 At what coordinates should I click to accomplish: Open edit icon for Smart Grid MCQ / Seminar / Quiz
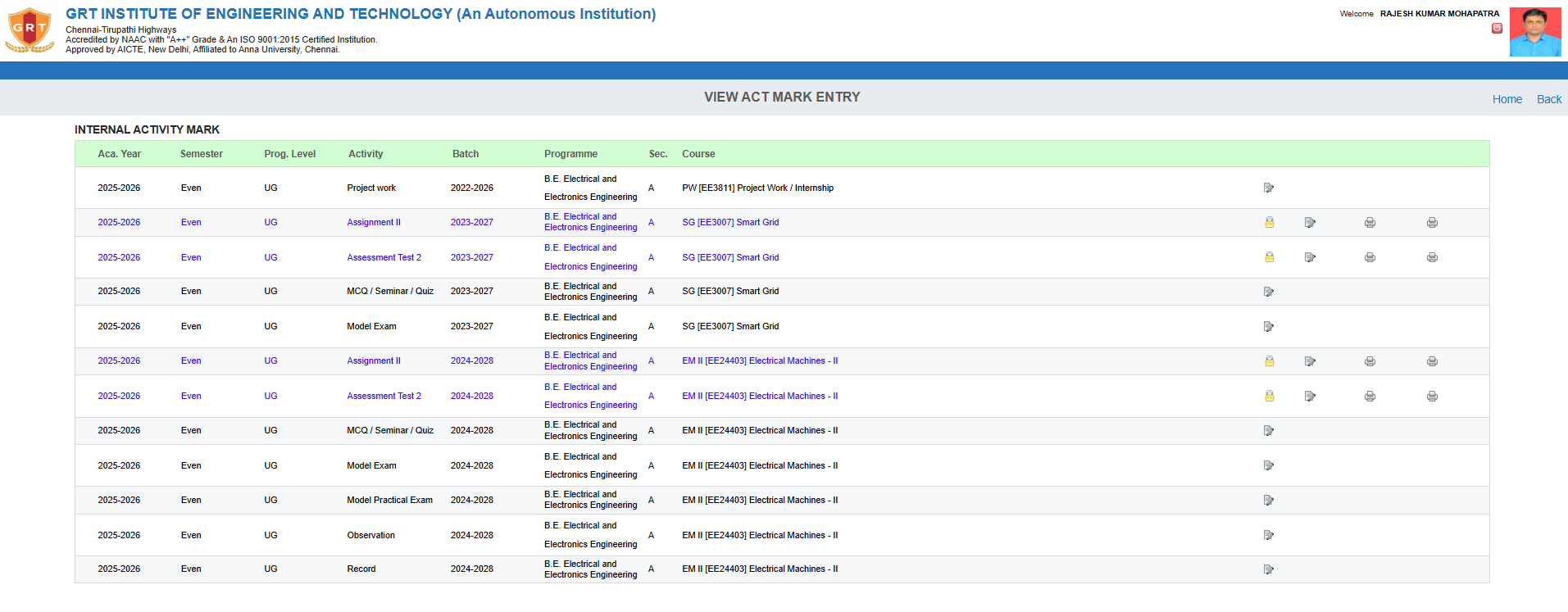click(1269, 292)
